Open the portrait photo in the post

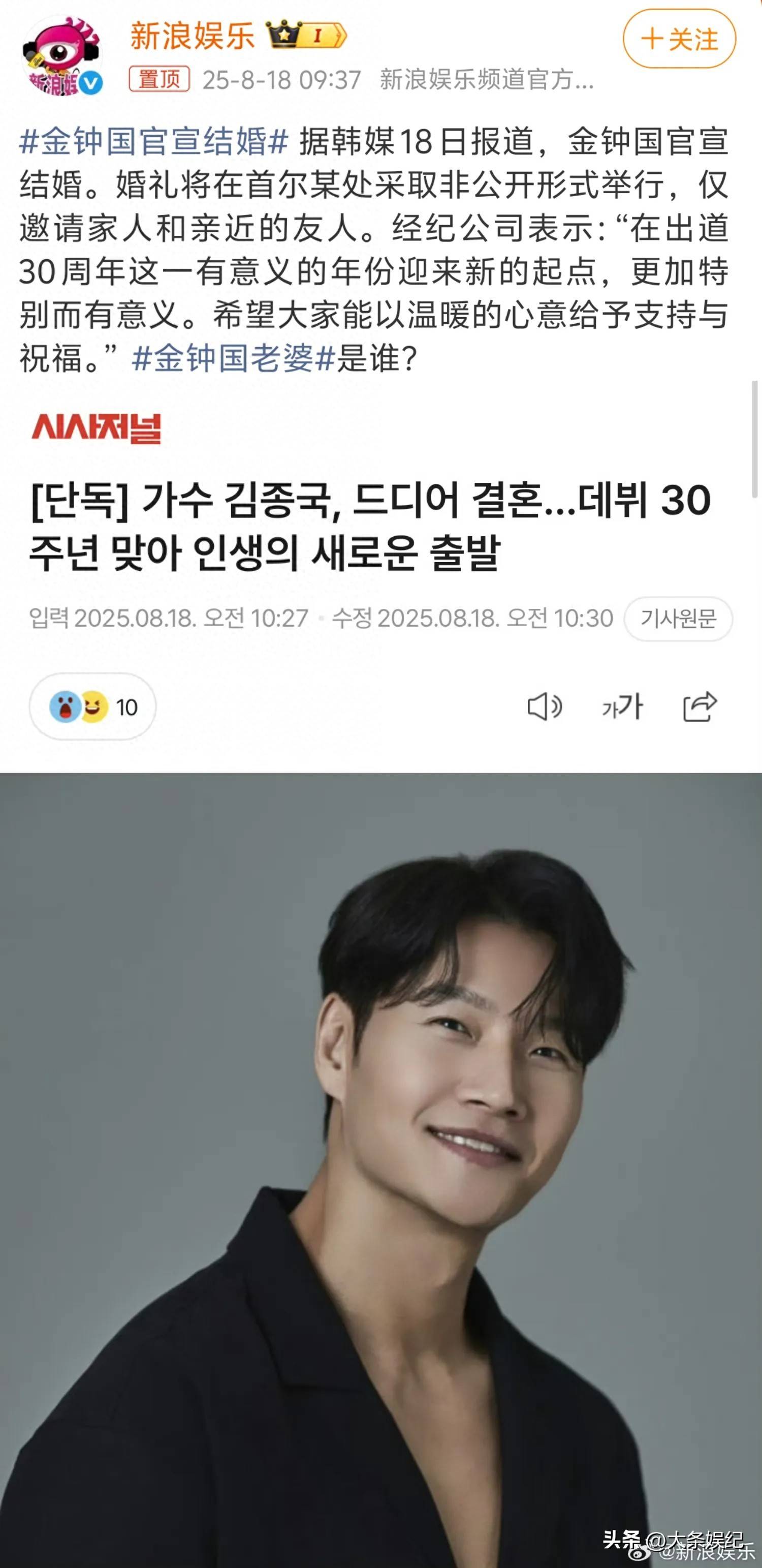pyautogui.click(x=380, y=1170)
